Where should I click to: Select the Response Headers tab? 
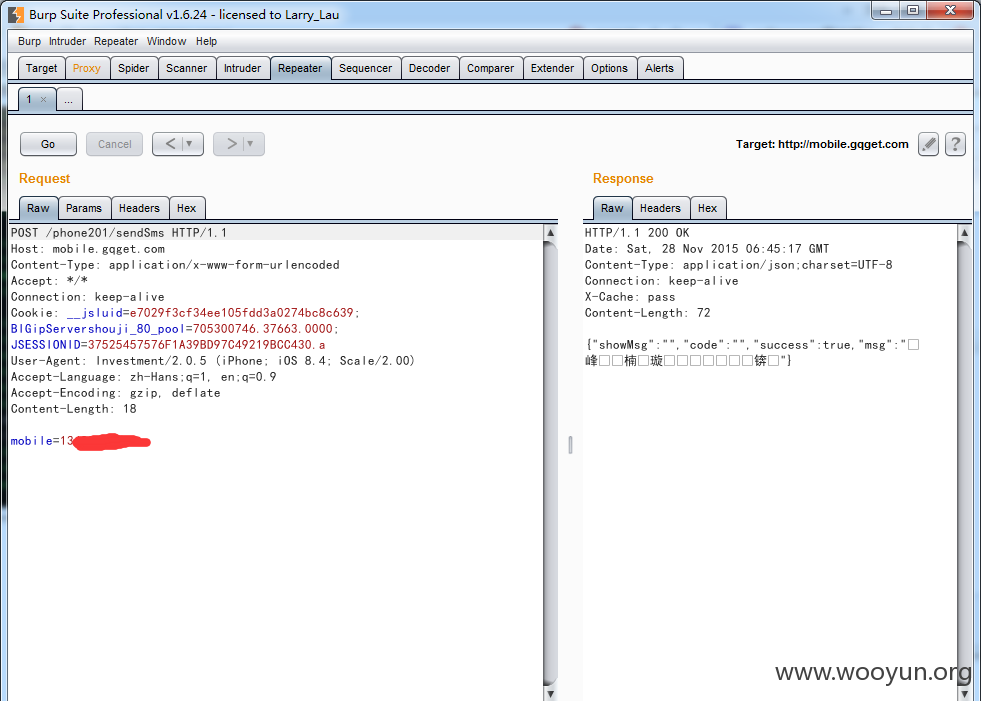pos(660,208)
